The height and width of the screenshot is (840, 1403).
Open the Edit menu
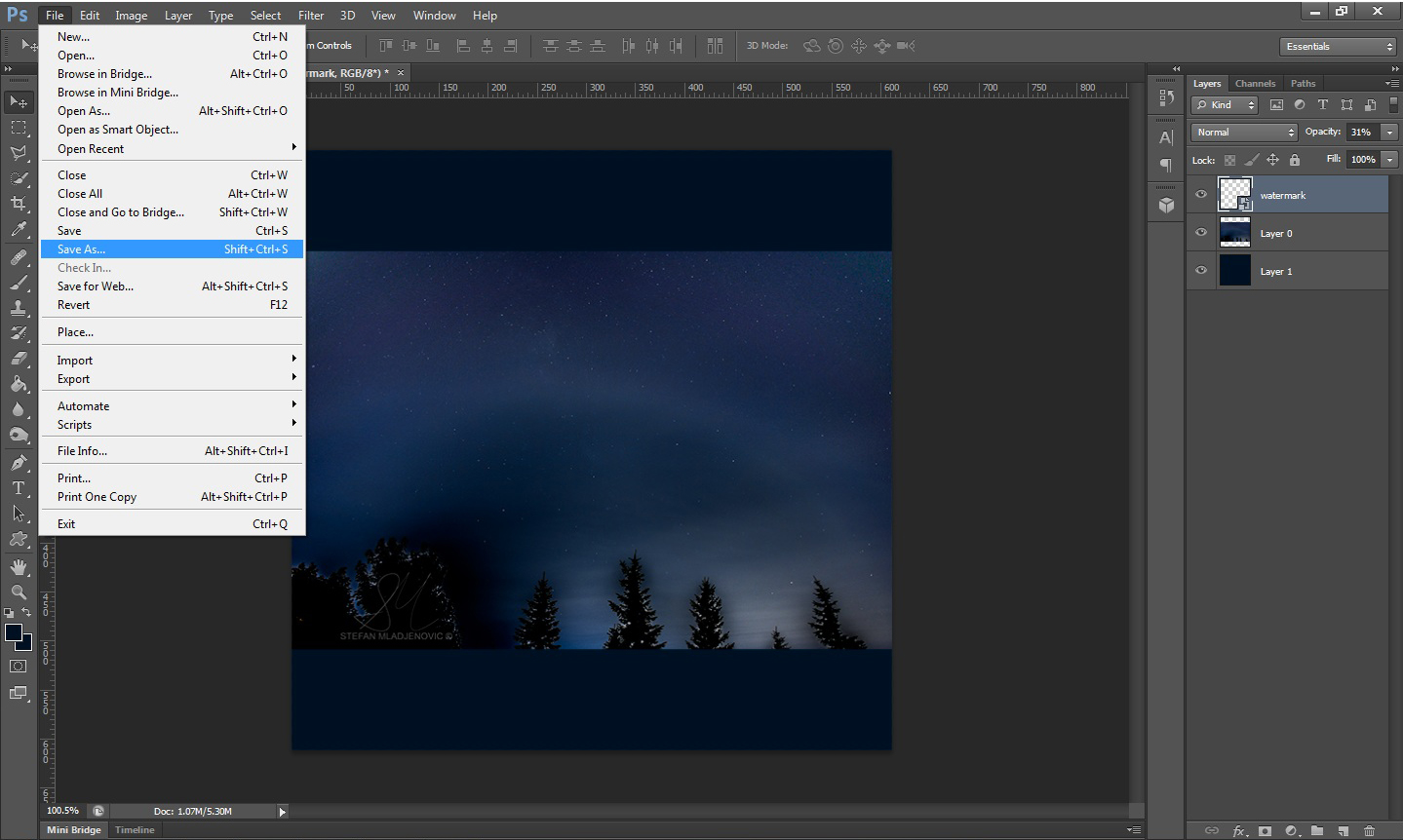[x=90, y=15]
